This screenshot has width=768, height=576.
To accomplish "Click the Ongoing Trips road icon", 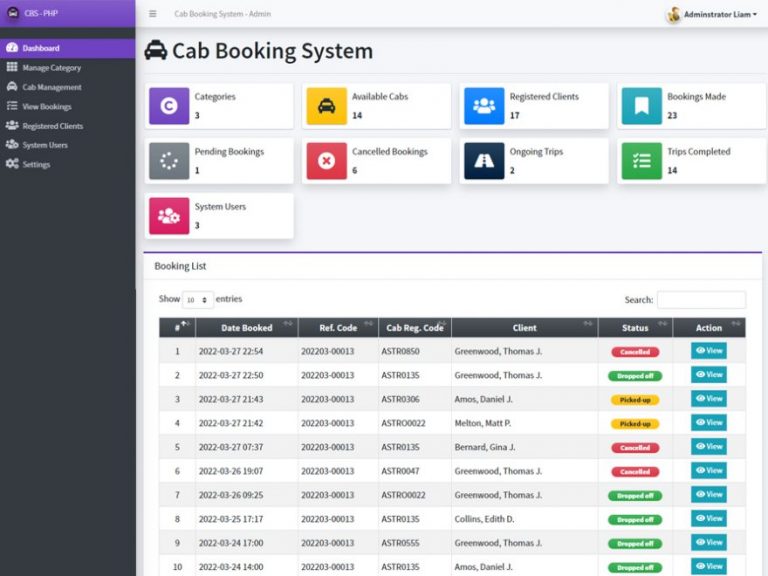I will pyautogui.click(x=484, y=161).
